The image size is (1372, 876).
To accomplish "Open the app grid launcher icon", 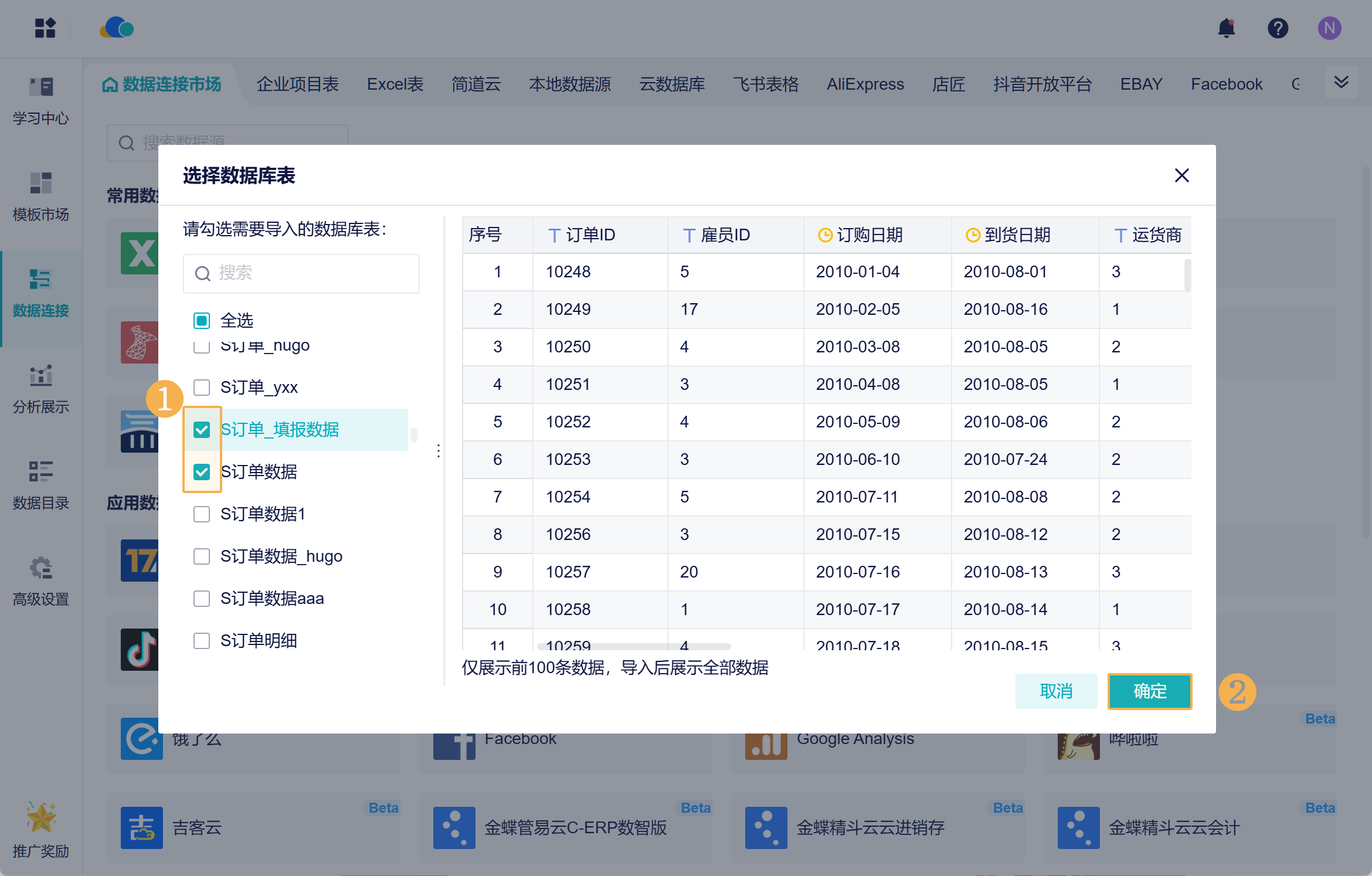I will 45,28.
